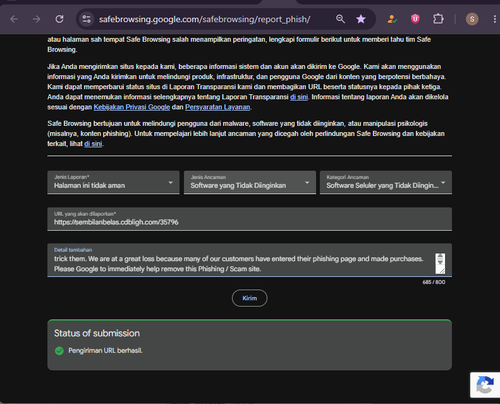Screen dimensions: 500x404
Task: Click the zoom magnifier icon in address bar
Action: [x=340, y=19]
